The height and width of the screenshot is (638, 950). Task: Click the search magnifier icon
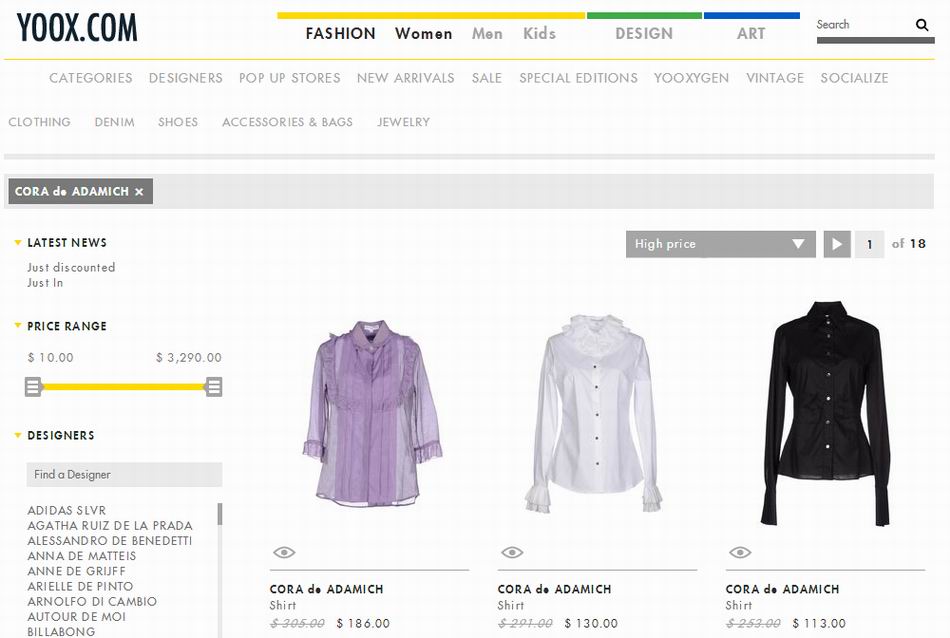pyautogui.click(x=922, y=25)
